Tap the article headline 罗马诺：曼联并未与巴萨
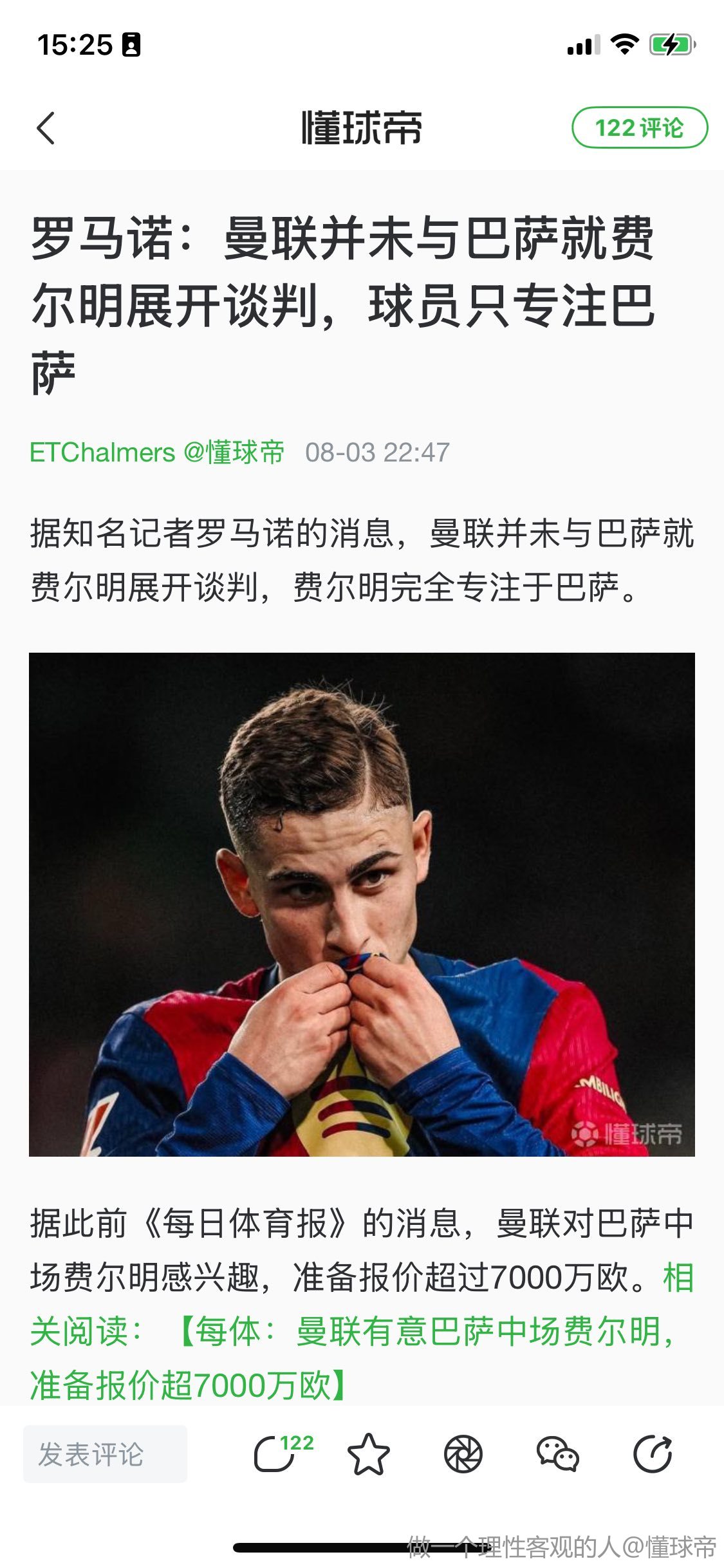Screen dimensions: 724x1568 click(x=342, y=305)
